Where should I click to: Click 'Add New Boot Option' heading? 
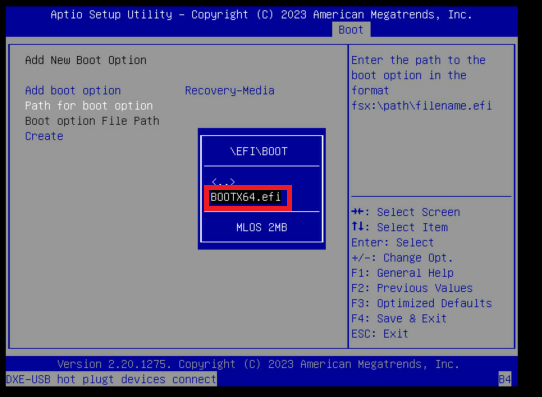[x=86, y=60]
